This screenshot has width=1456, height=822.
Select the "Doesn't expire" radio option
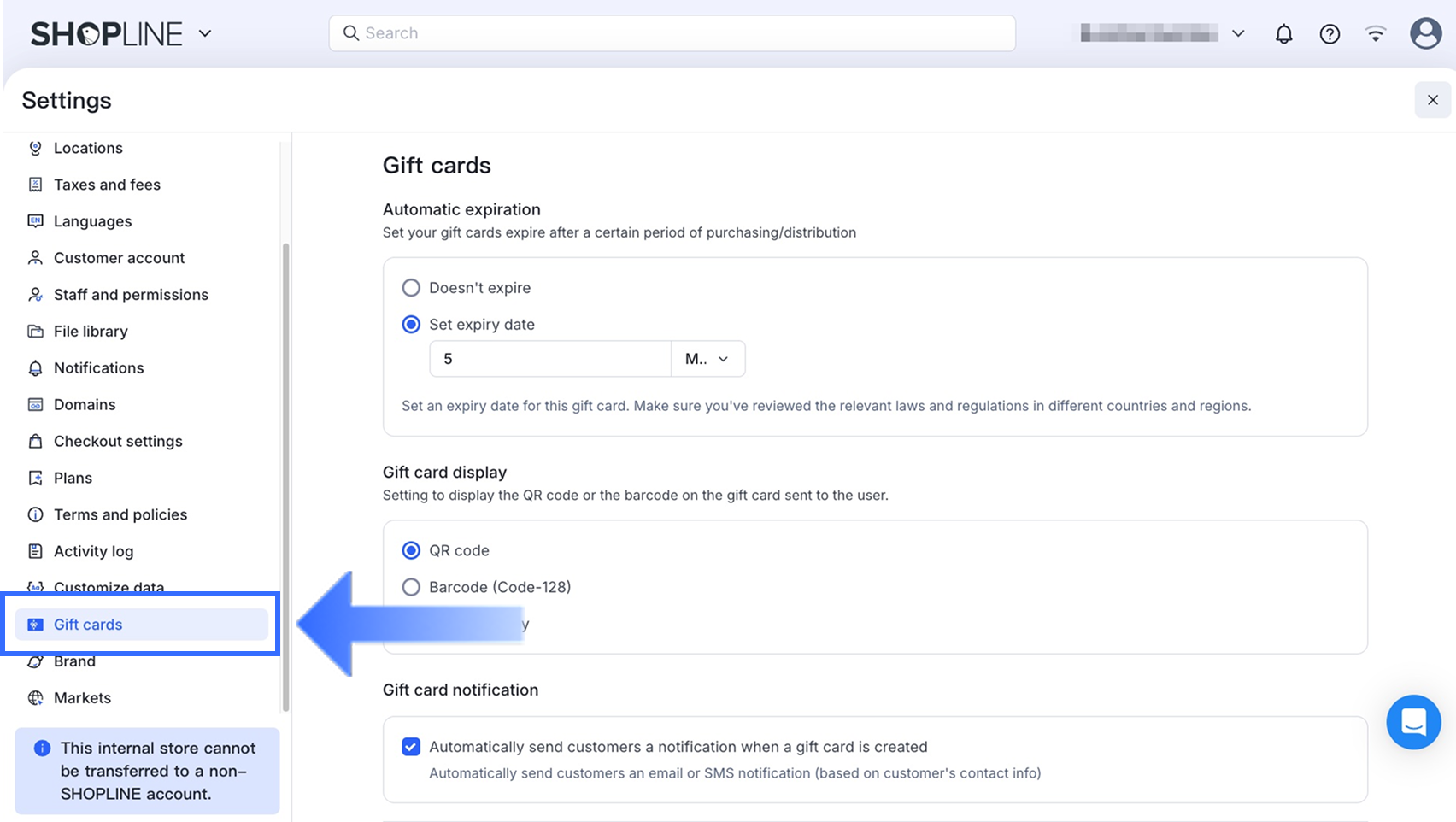coord(411,288)
